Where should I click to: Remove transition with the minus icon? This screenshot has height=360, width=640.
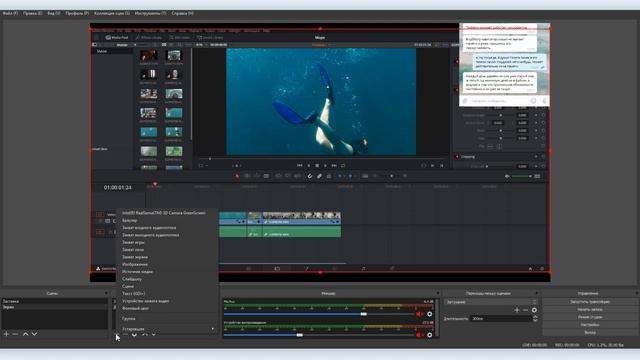(525, 310)
